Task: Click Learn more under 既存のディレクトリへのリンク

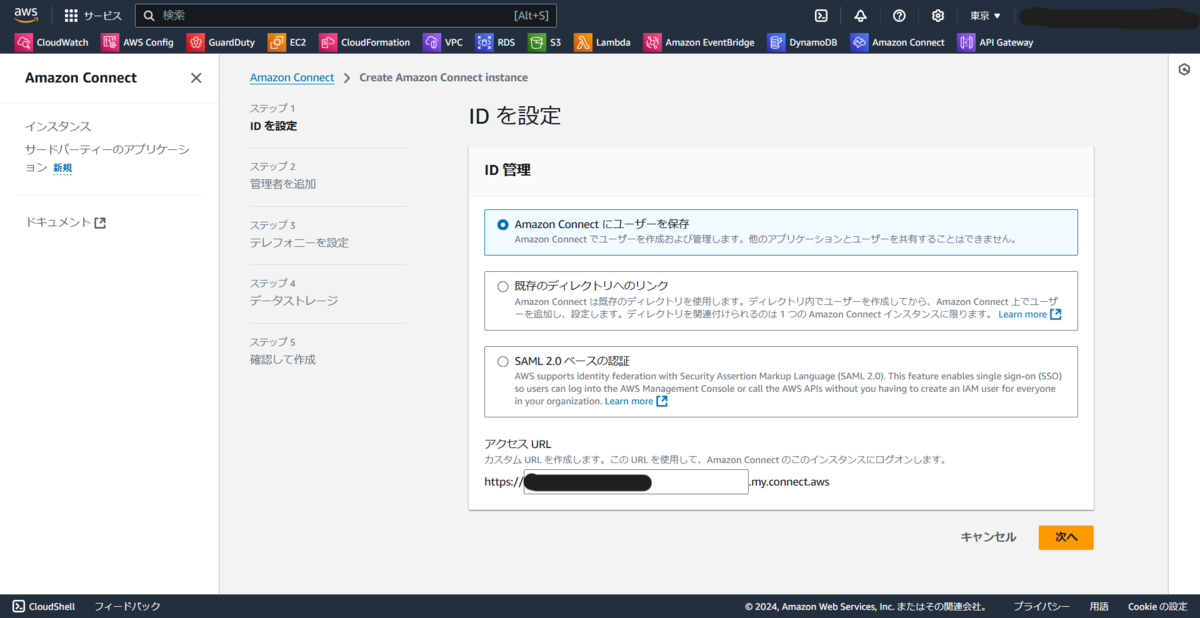Action: pos(1022,314)
